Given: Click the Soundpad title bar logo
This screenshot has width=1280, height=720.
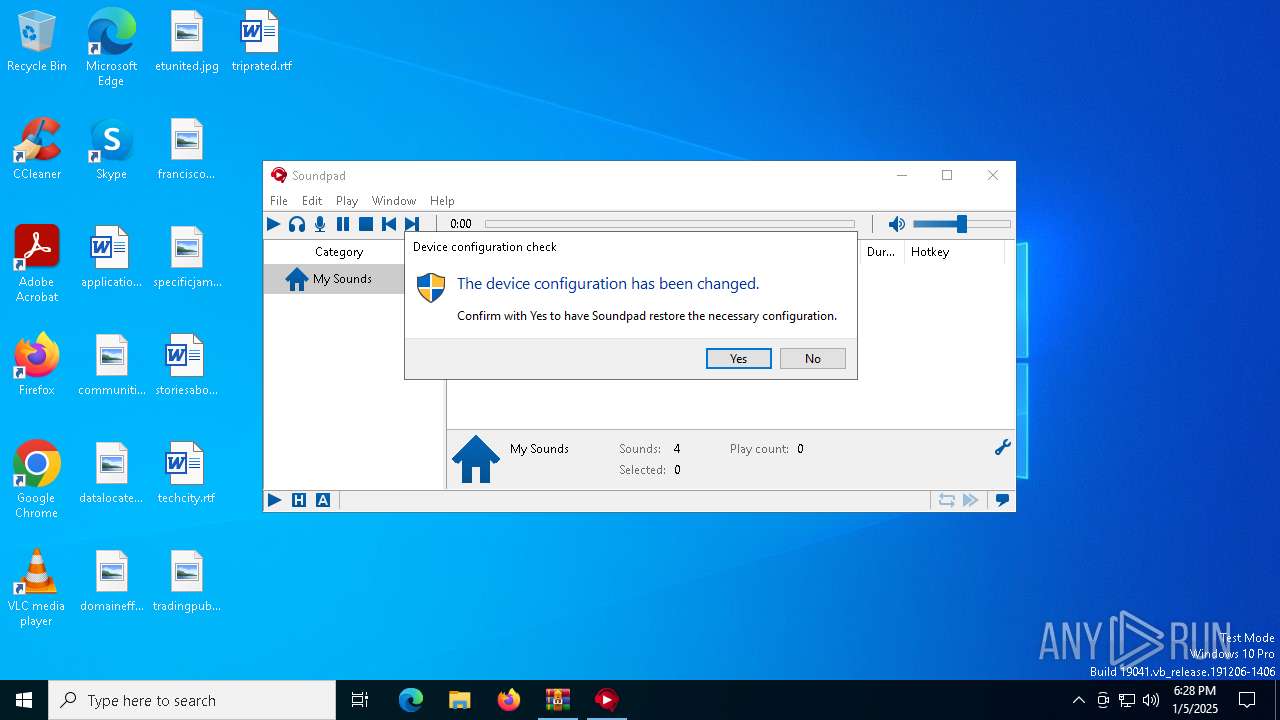Looking at the screenshot, I should tap(279, 175).
